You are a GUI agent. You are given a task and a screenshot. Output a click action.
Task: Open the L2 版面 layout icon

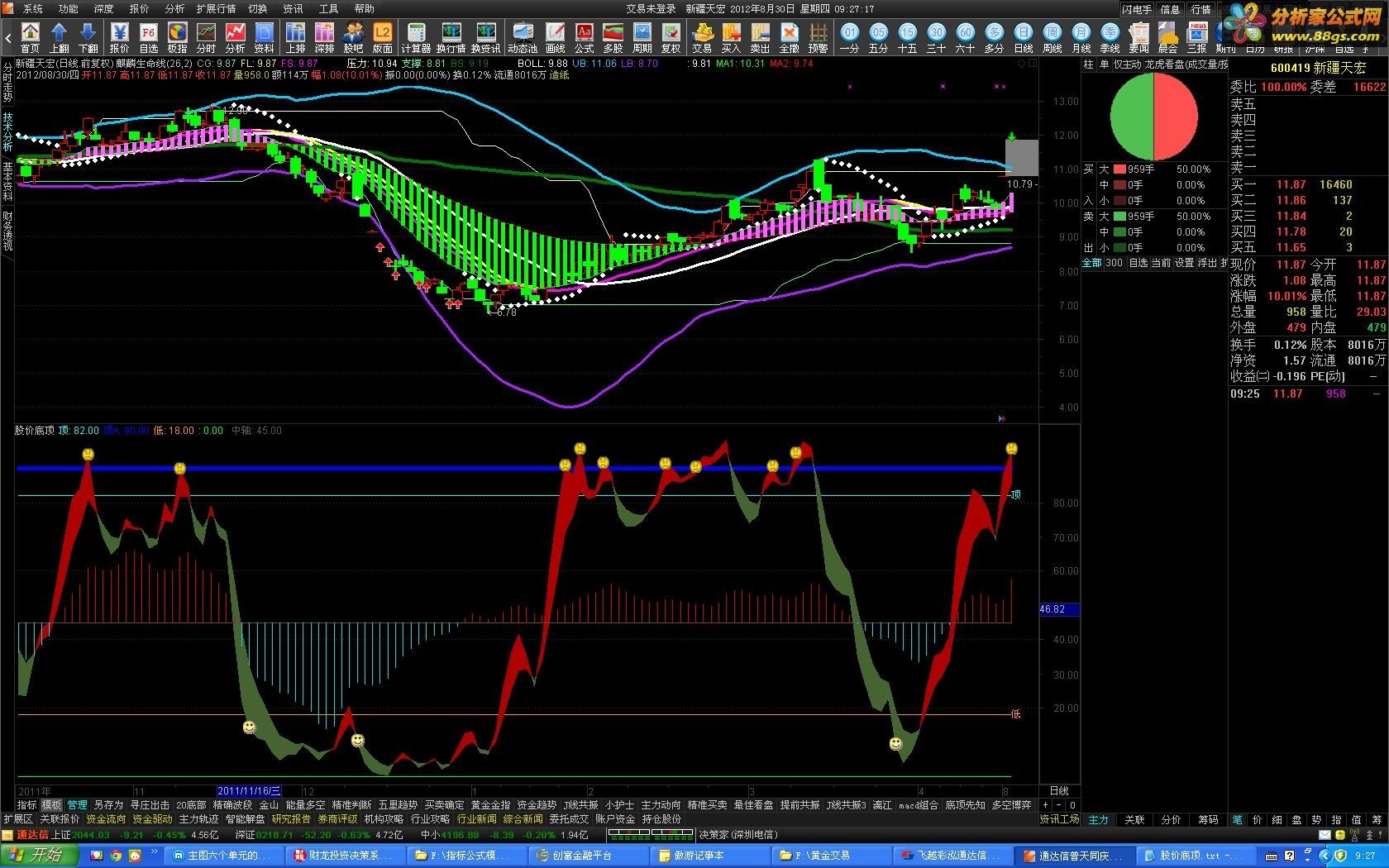383,38
